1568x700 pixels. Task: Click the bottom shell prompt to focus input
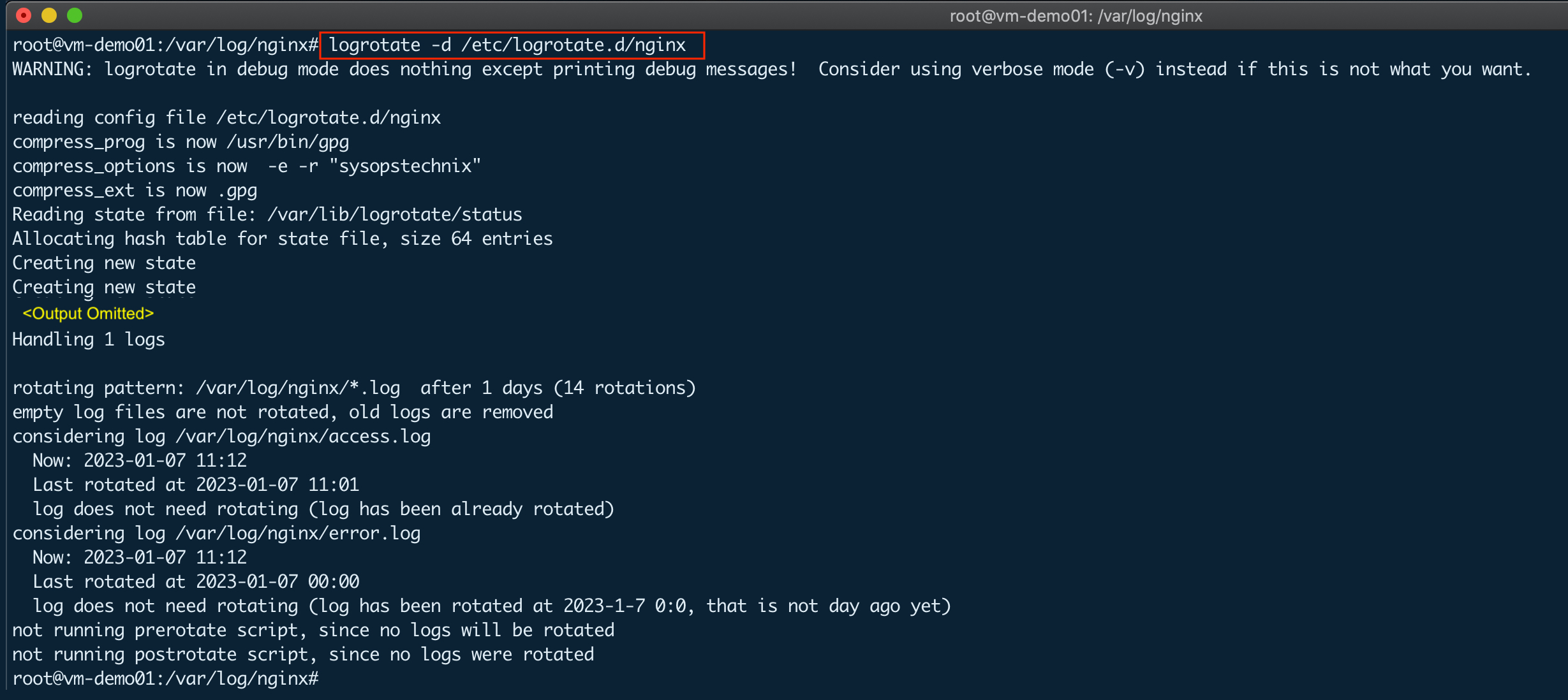click(x=165, y=679)
